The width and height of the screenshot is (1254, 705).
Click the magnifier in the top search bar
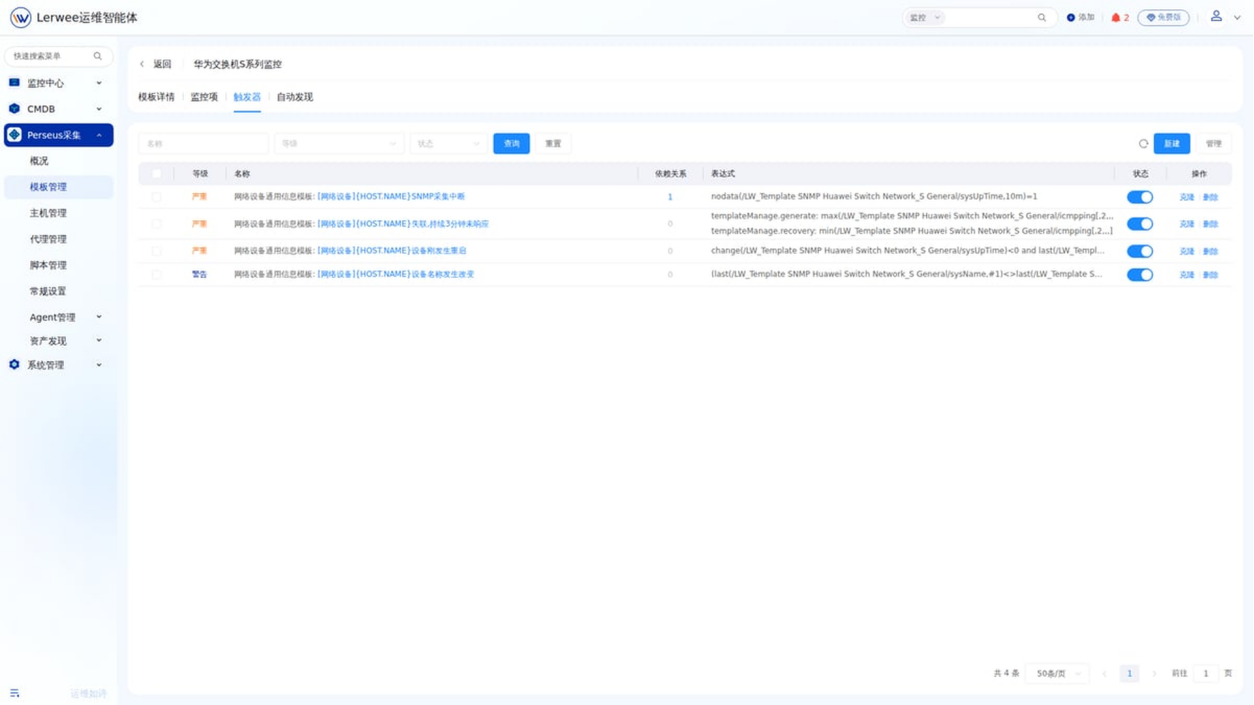1042,18
